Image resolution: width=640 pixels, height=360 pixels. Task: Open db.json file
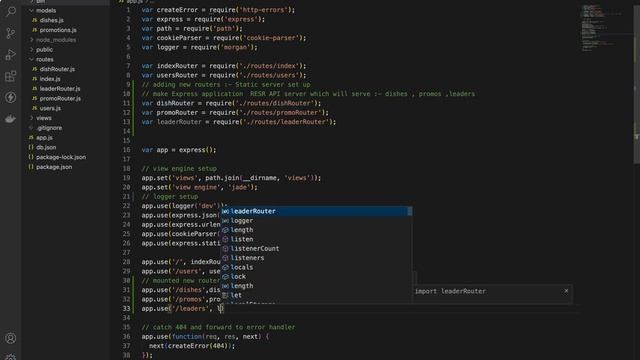click(x=46, y=148)
